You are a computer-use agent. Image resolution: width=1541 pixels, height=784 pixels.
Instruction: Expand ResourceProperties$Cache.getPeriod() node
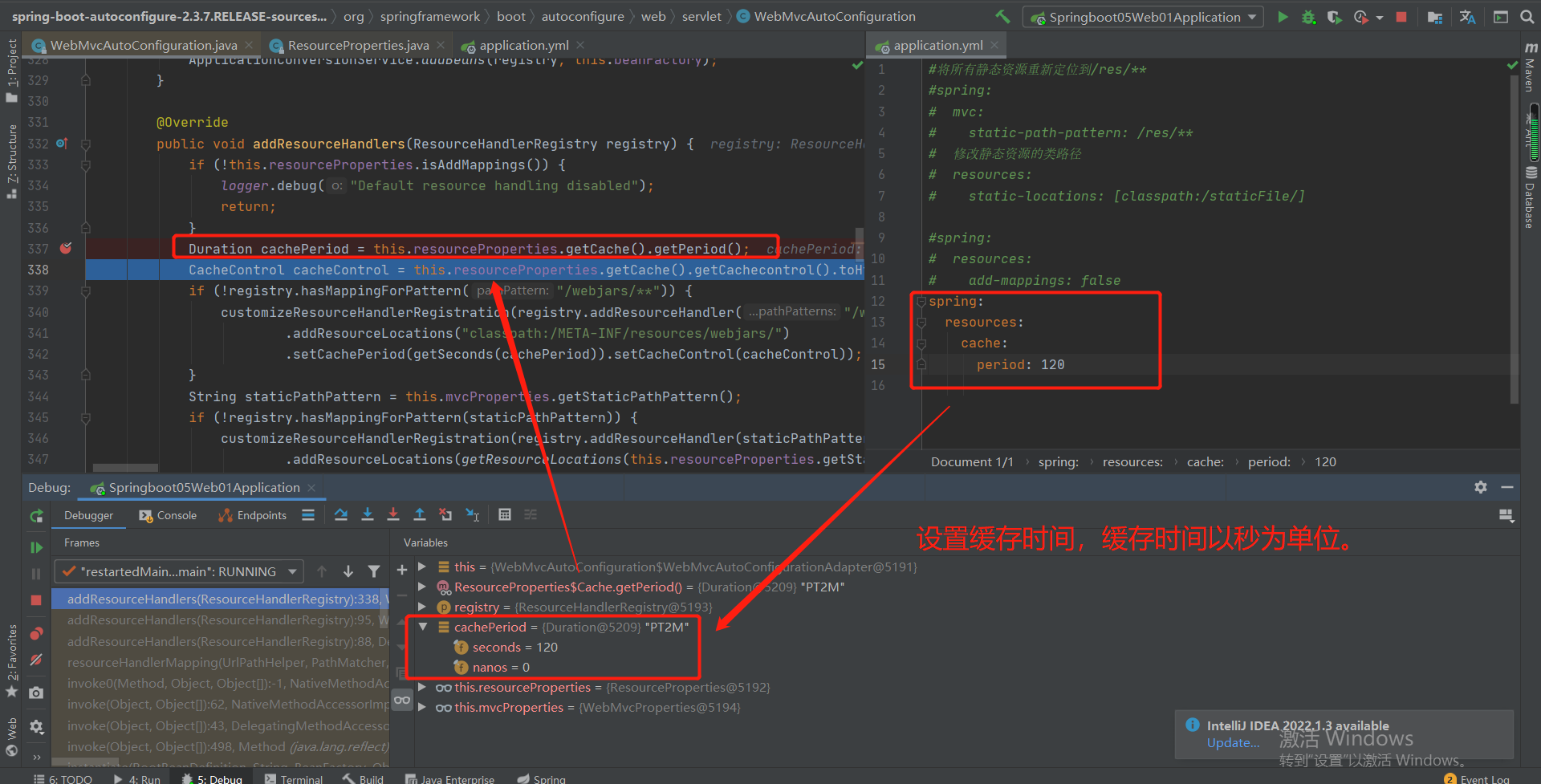pyautogui.click(x=422, y=587)
